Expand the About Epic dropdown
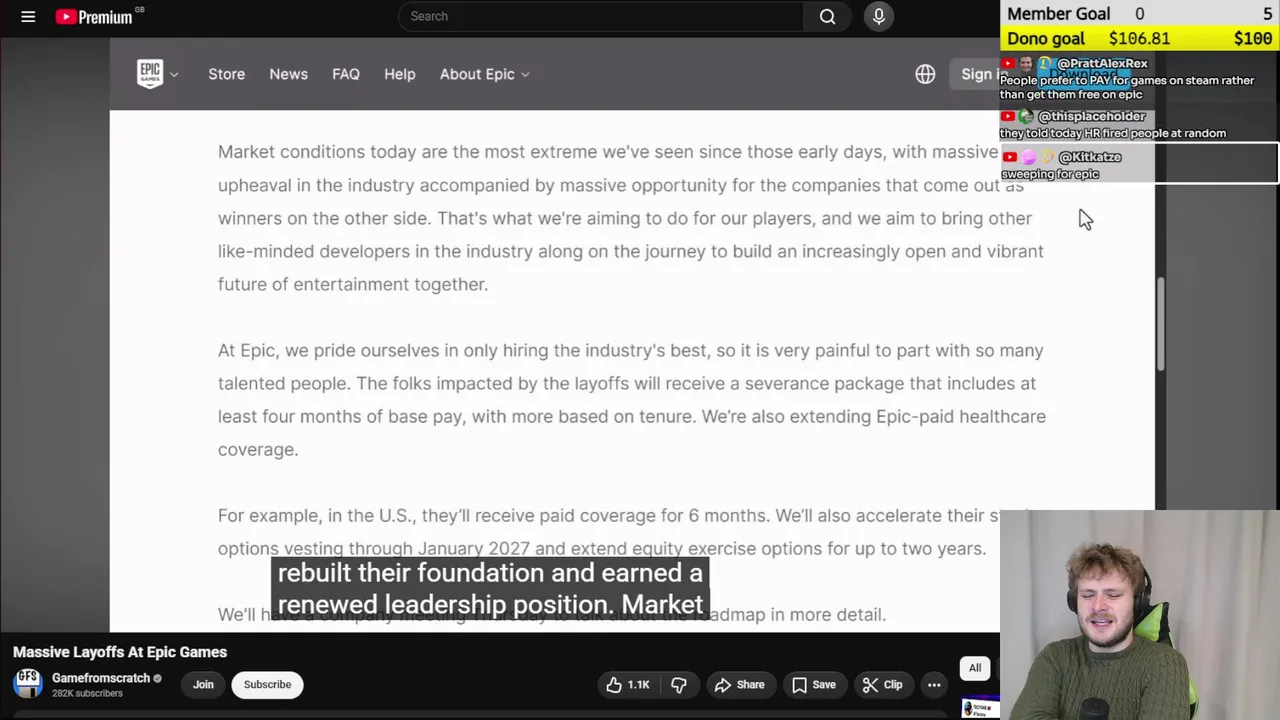1280x720 pixels. [x=484, y=74]
